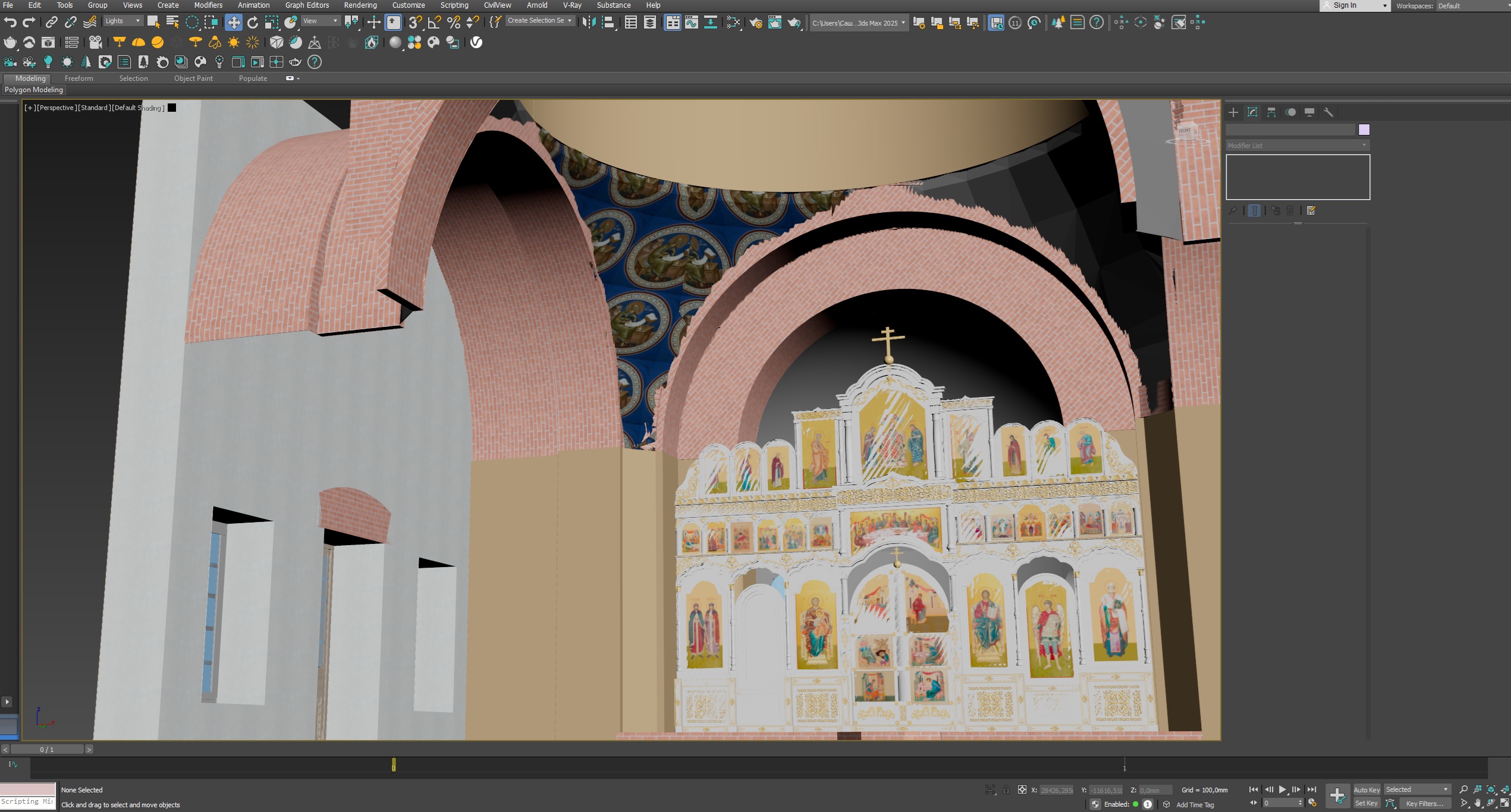1511x812 pixels.
Task: Activate the Select and Link tool
Action: pos(52,23)
